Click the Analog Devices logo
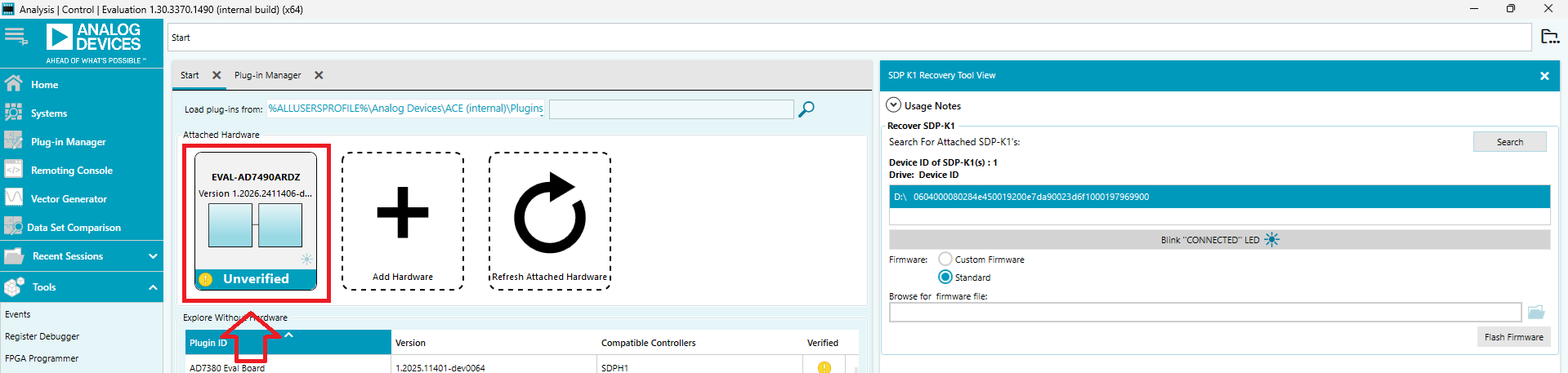 click(94, 43)
